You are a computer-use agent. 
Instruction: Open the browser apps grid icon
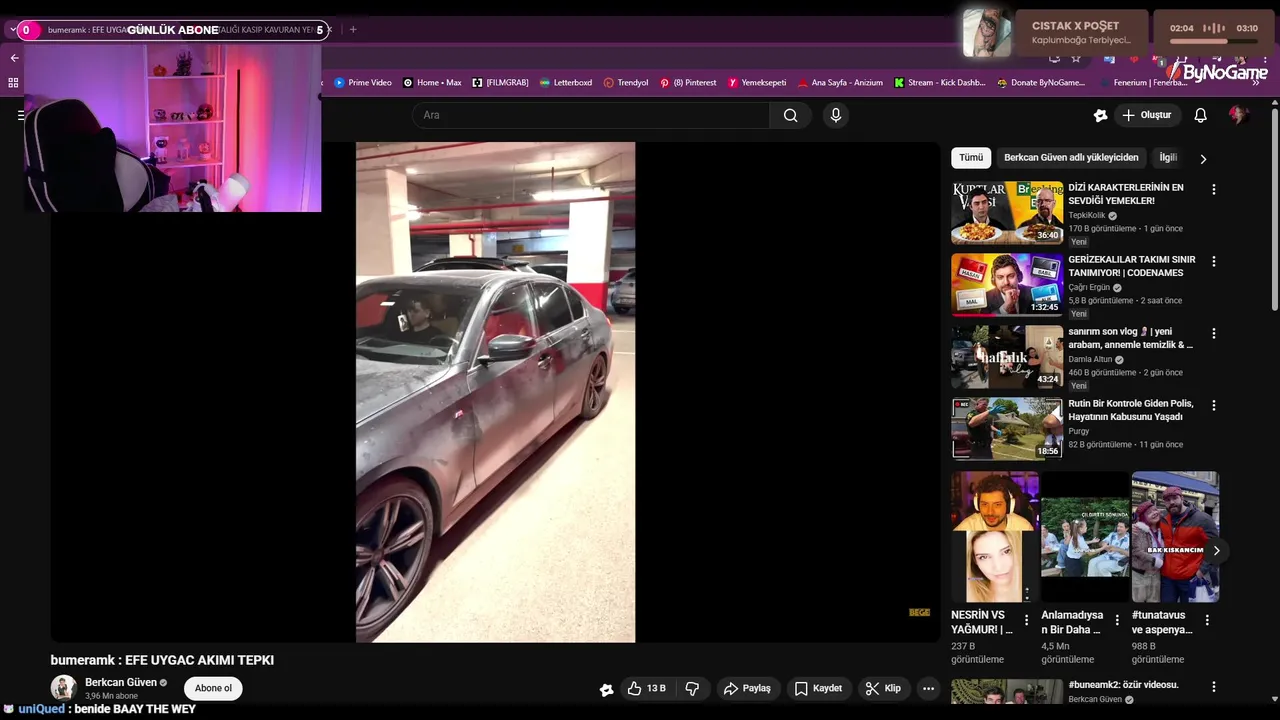pyautogui.click(x=14, y=83)
